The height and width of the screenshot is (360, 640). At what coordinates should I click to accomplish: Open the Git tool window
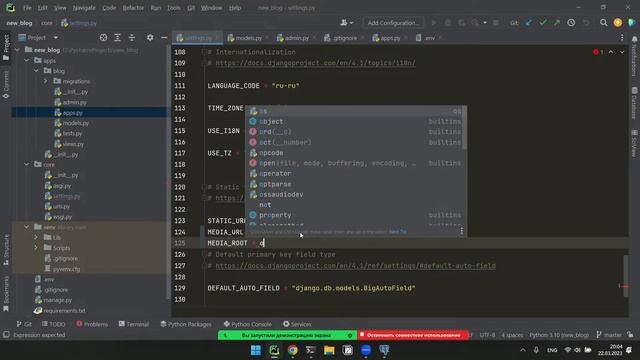point(24,324)
